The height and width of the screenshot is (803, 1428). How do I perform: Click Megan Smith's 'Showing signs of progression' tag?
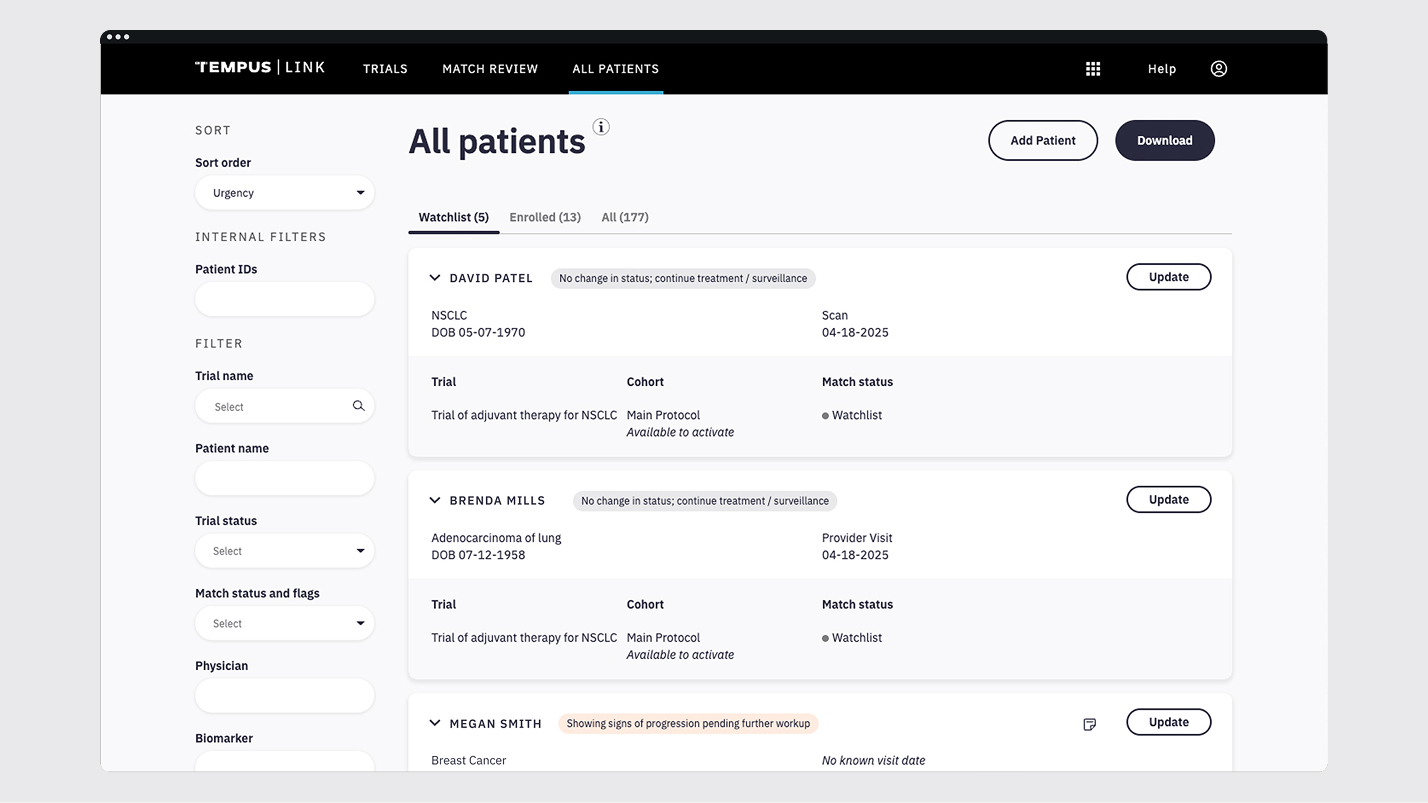click(x=688, y=723)
